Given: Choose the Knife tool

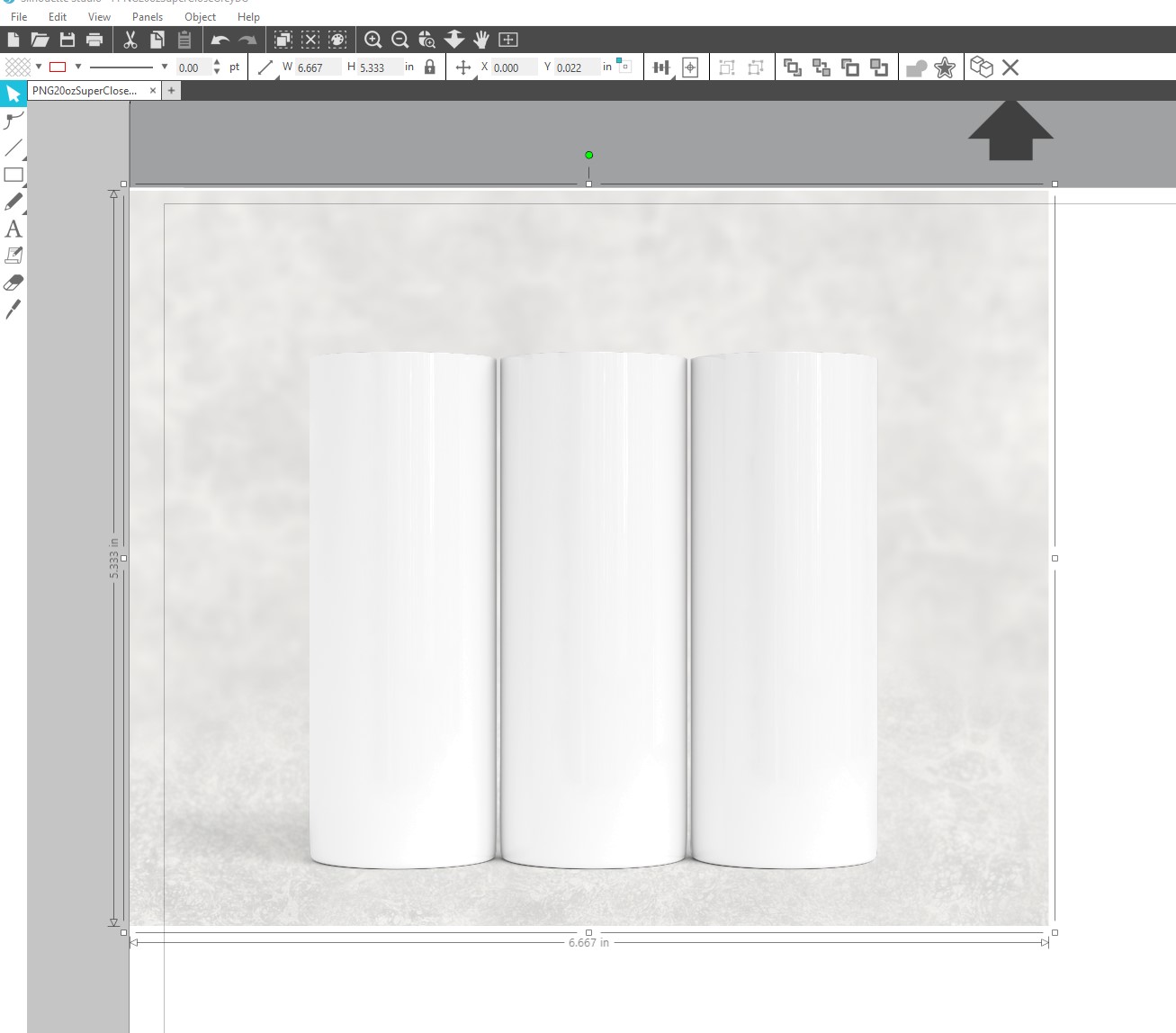Looking at the screenshot, I should tap(12, 310).
